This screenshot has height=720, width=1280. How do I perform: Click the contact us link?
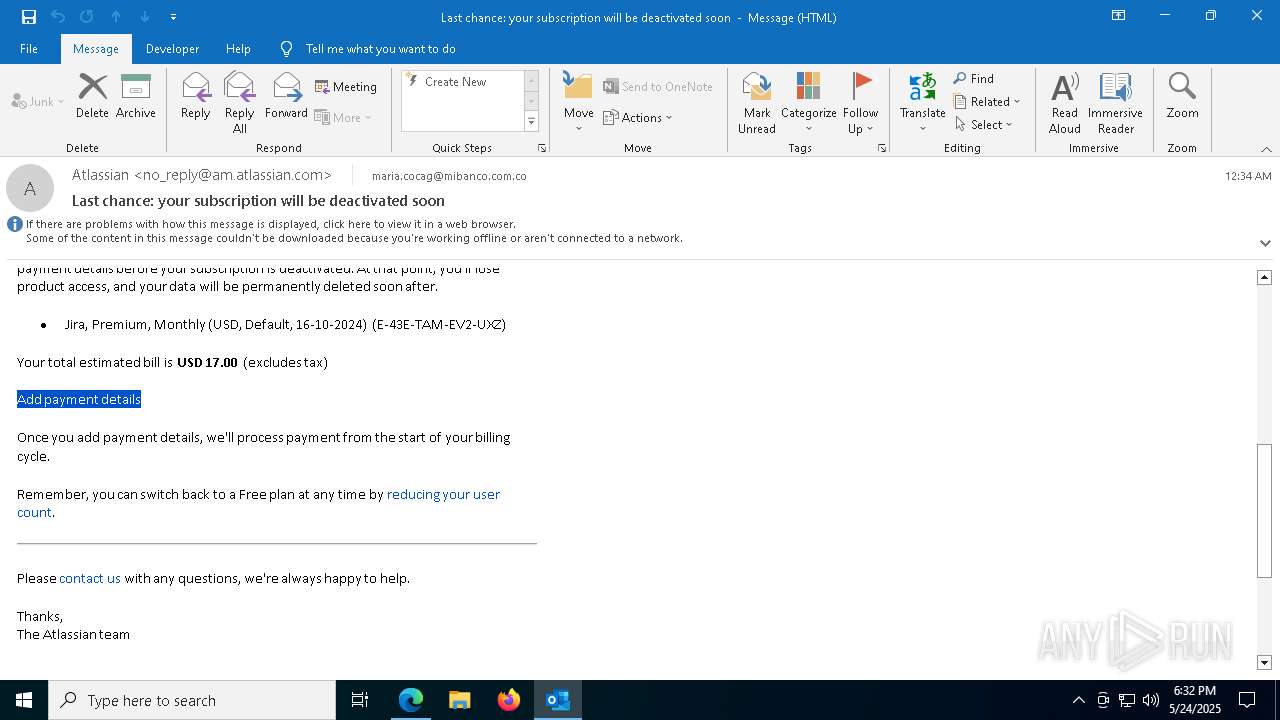pos(90,578)
